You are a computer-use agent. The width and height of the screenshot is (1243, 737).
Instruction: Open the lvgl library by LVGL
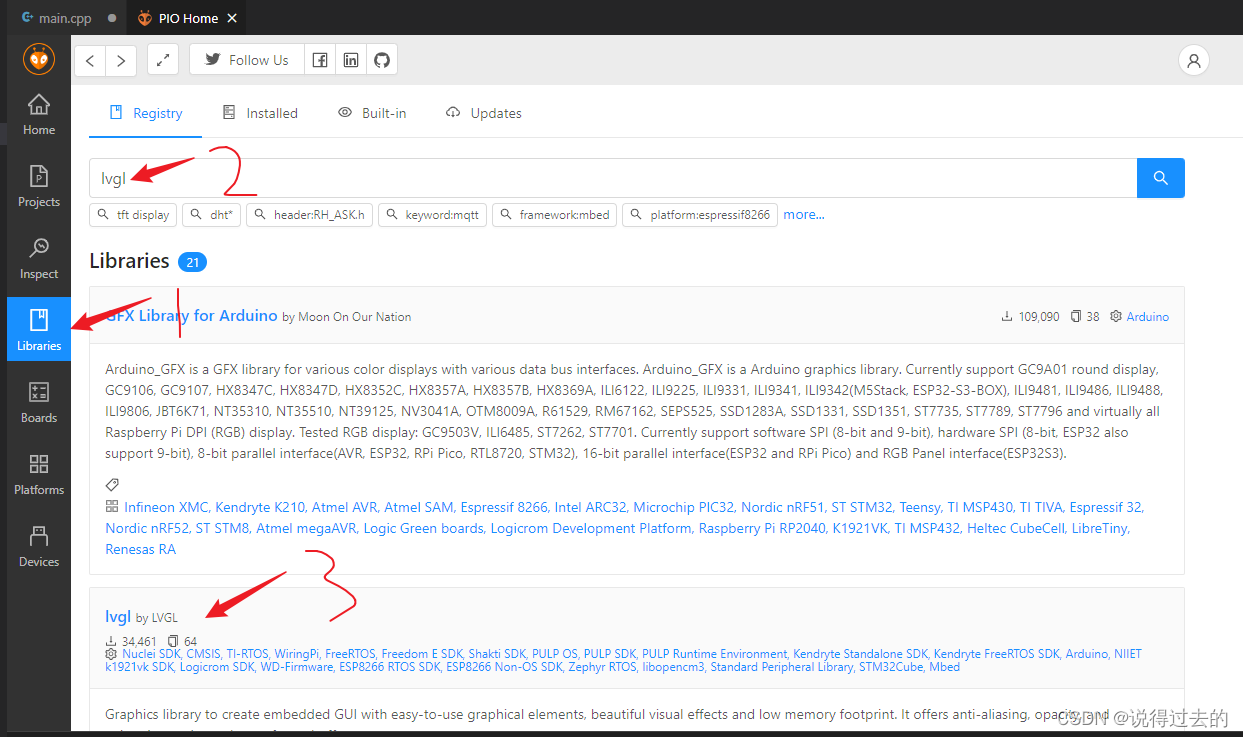118,616
